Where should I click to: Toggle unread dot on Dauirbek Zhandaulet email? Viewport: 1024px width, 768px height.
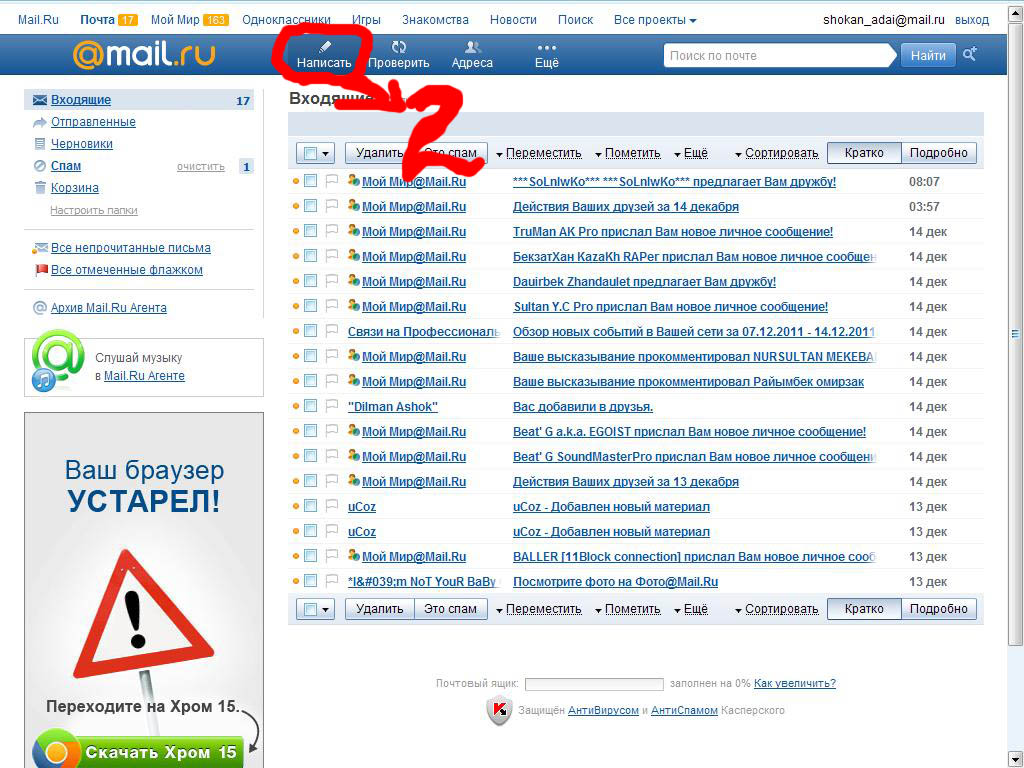click(296, 281)
